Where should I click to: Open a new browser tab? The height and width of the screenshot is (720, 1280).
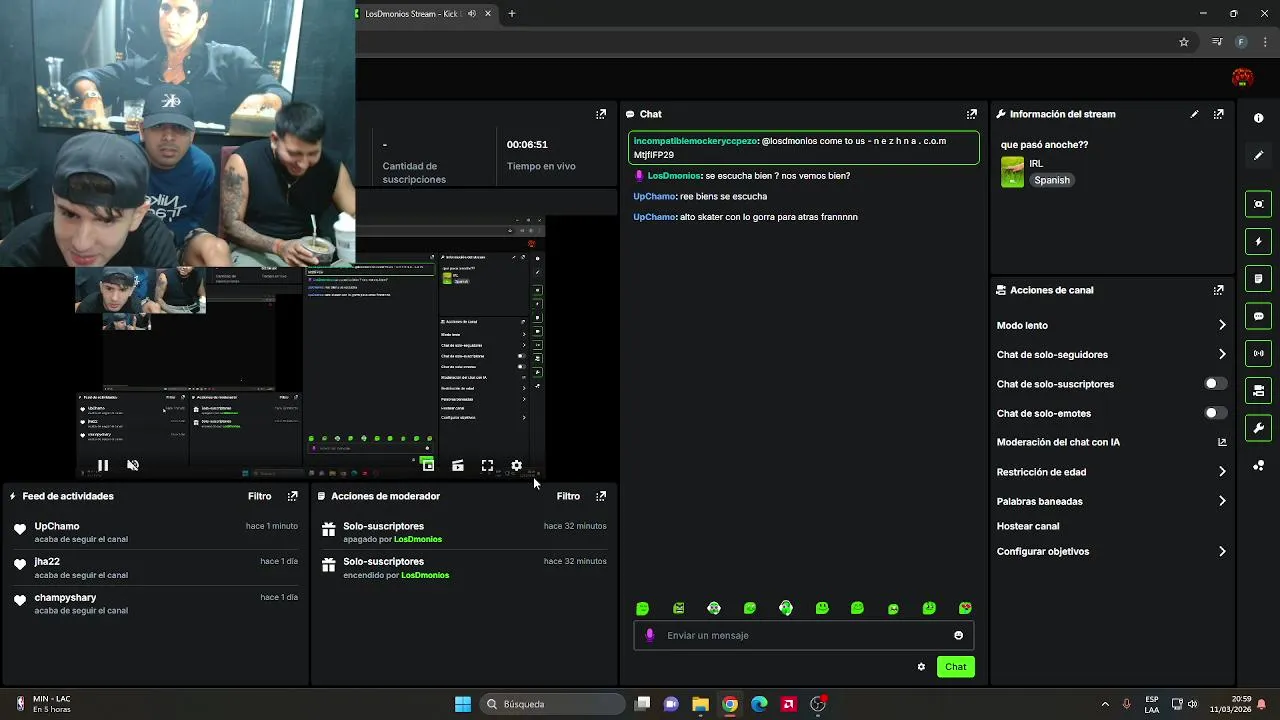point(512,14)
